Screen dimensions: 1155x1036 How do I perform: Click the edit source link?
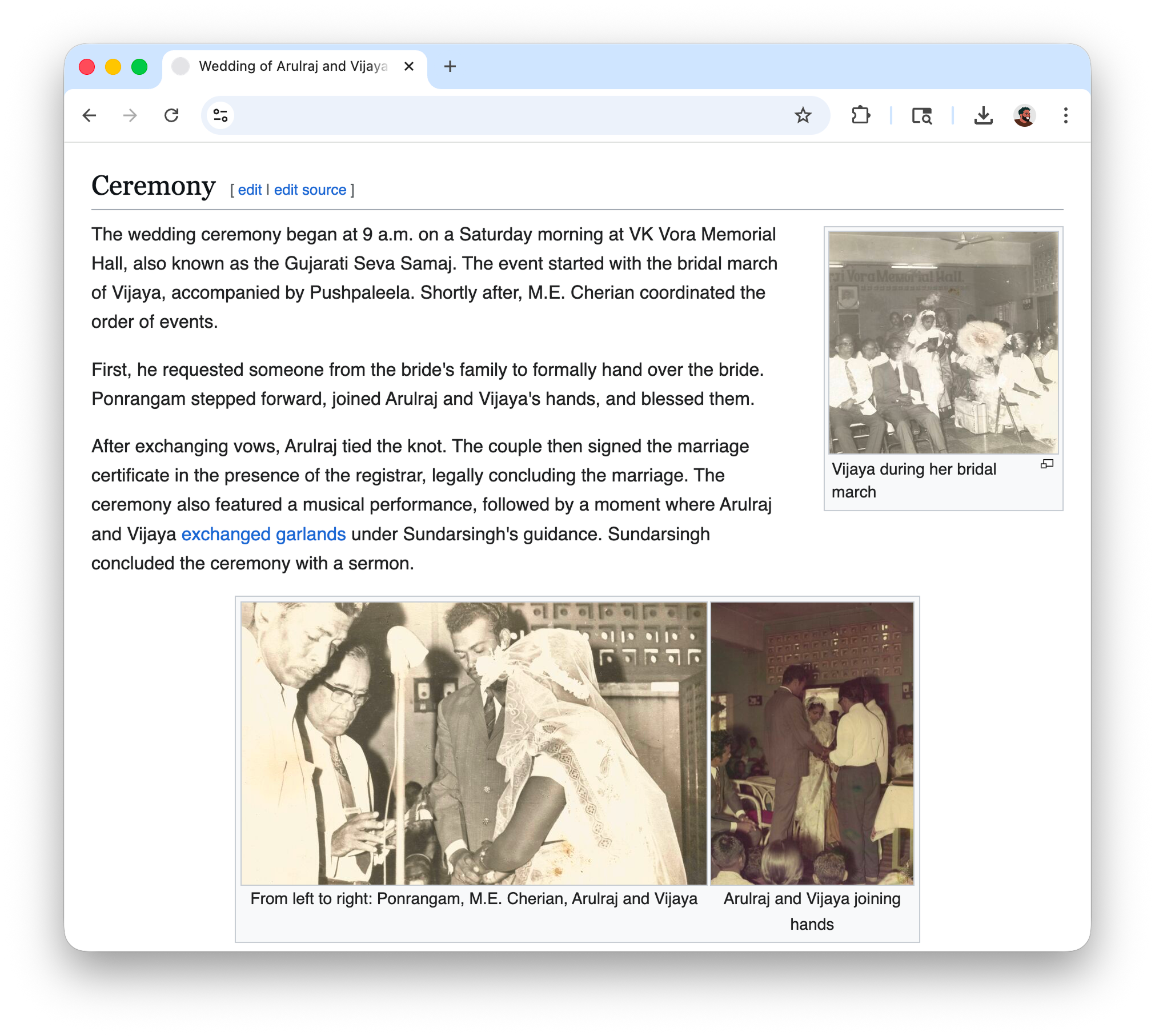310,190
